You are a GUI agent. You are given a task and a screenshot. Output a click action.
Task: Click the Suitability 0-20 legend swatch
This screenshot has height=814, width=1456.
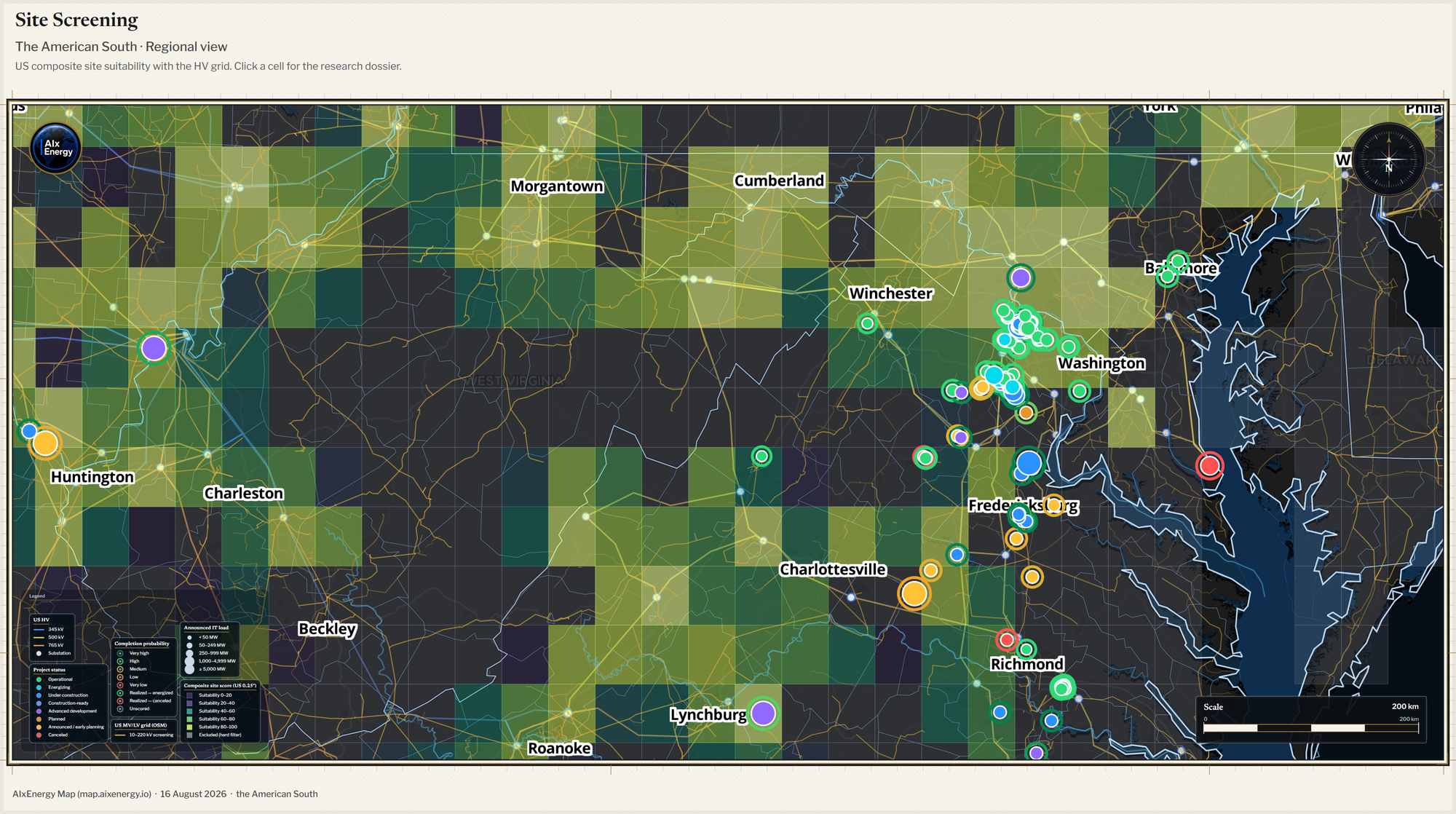coord(189,695)
